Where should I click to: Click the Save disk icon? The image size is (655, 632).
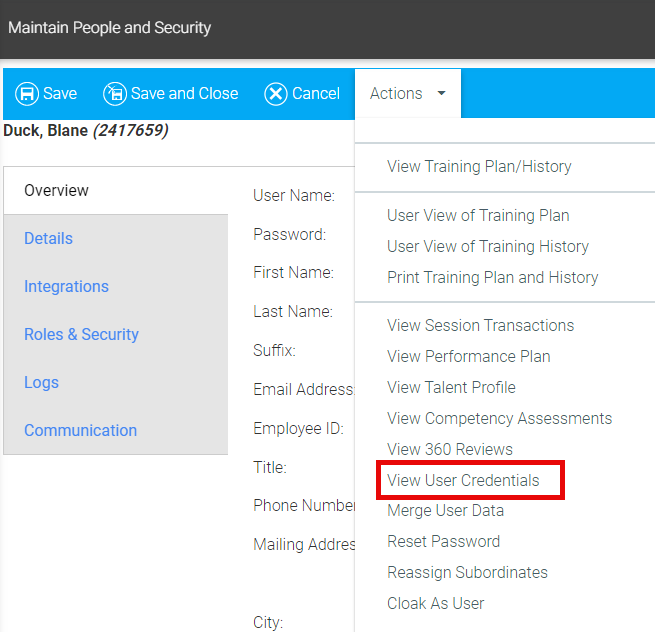27,94
